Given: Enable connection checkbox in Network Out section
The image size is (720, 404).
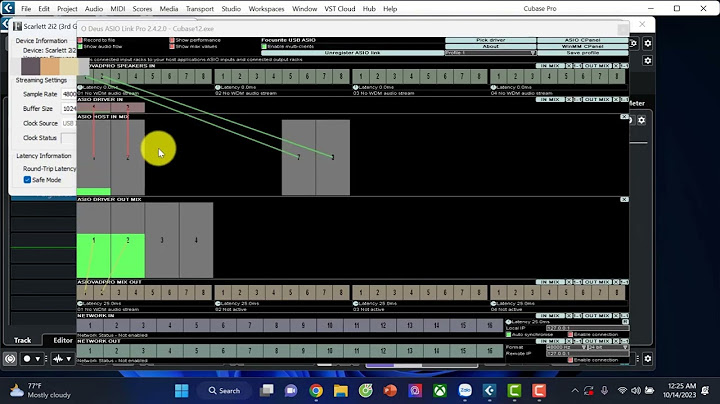Looking at the screenshot, I should (x=570, y=360).
